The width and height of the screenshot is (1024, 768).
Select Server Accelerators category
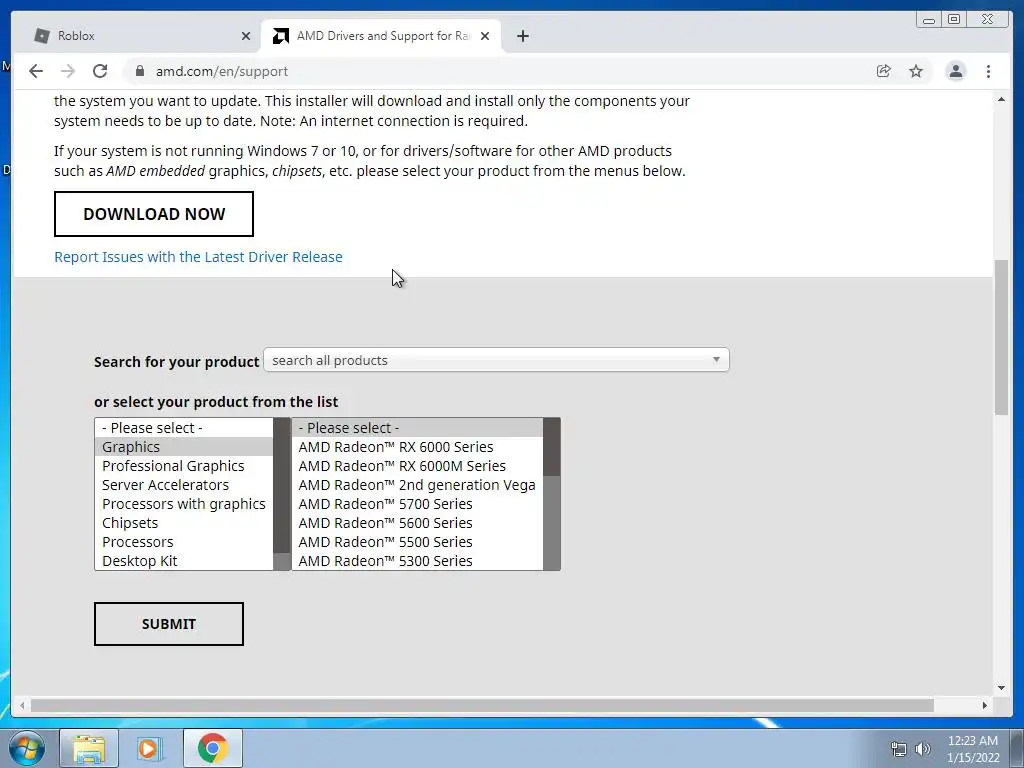(x=184, y=485)
